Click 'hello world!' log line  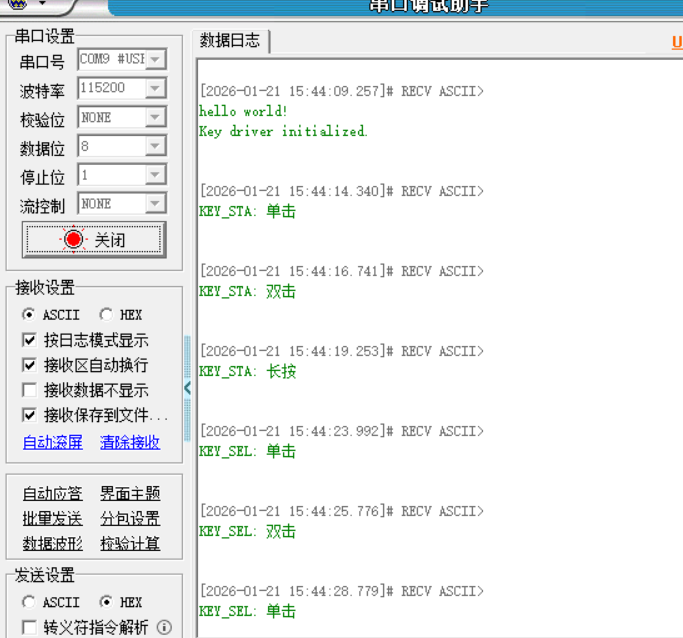point(243,111)
